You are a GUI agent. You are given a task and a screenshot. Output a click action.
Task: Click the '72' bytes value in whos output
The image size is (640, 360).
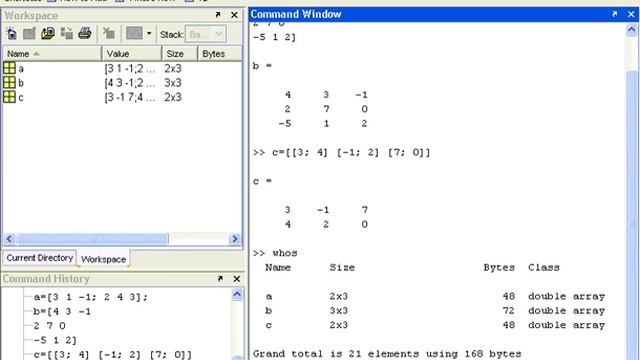509,311
